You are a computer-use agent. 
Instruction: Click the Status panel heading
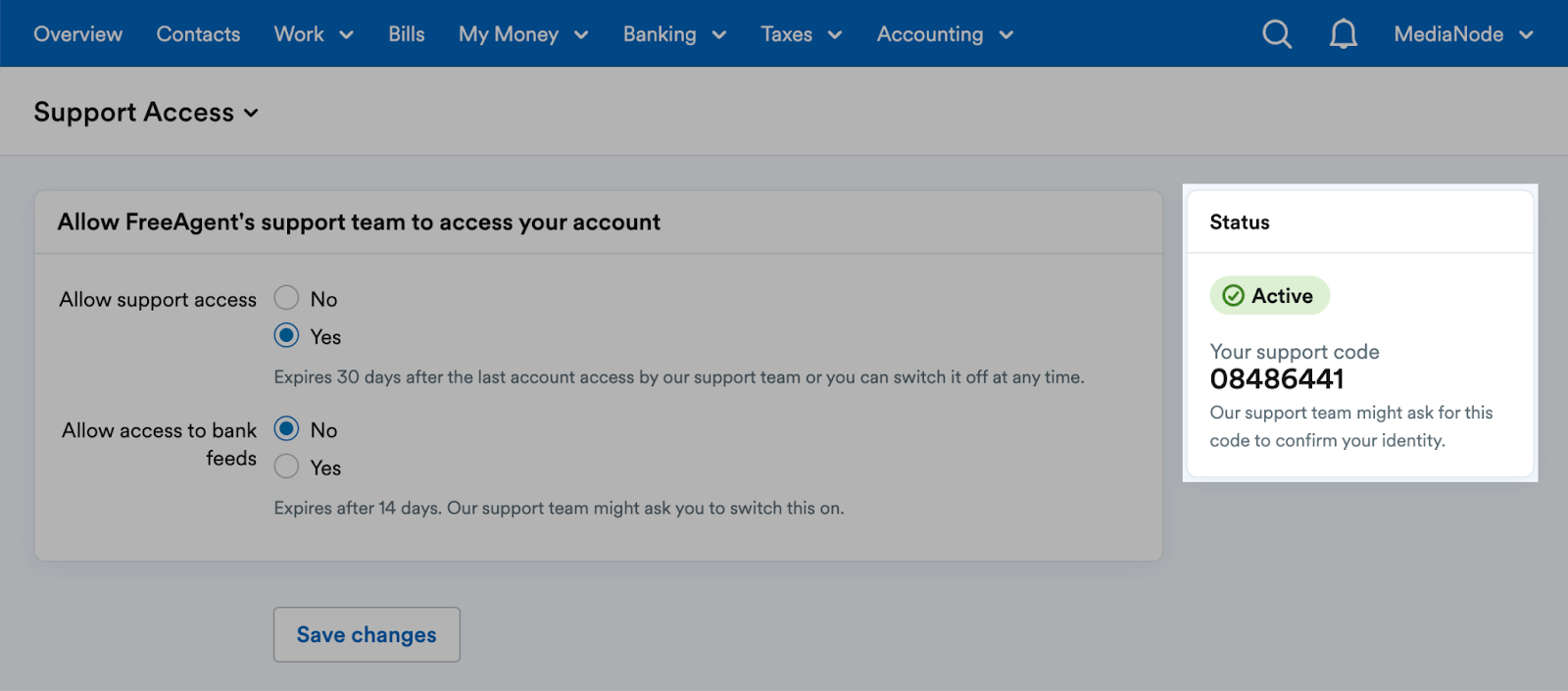pos(1240,222)
